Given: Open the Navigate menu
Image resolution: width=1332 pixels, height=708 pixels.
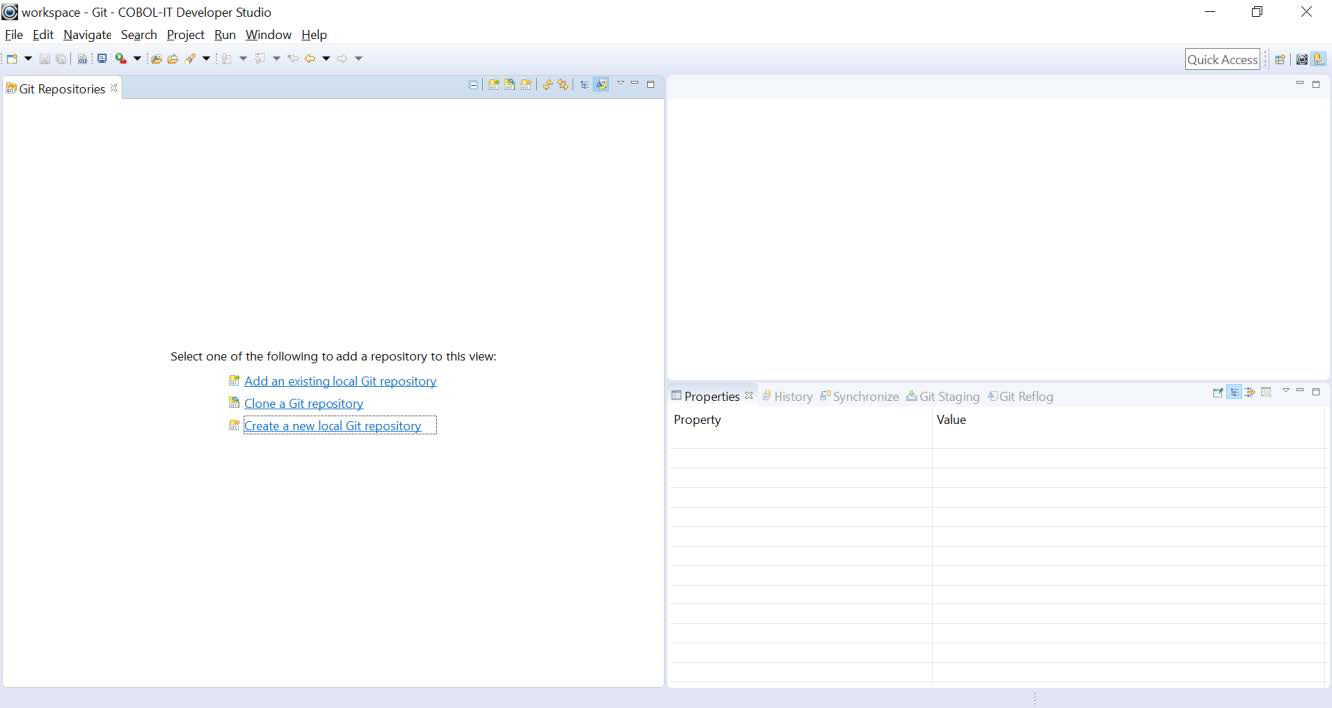Looking at the screenshot, I should [87, 34].
